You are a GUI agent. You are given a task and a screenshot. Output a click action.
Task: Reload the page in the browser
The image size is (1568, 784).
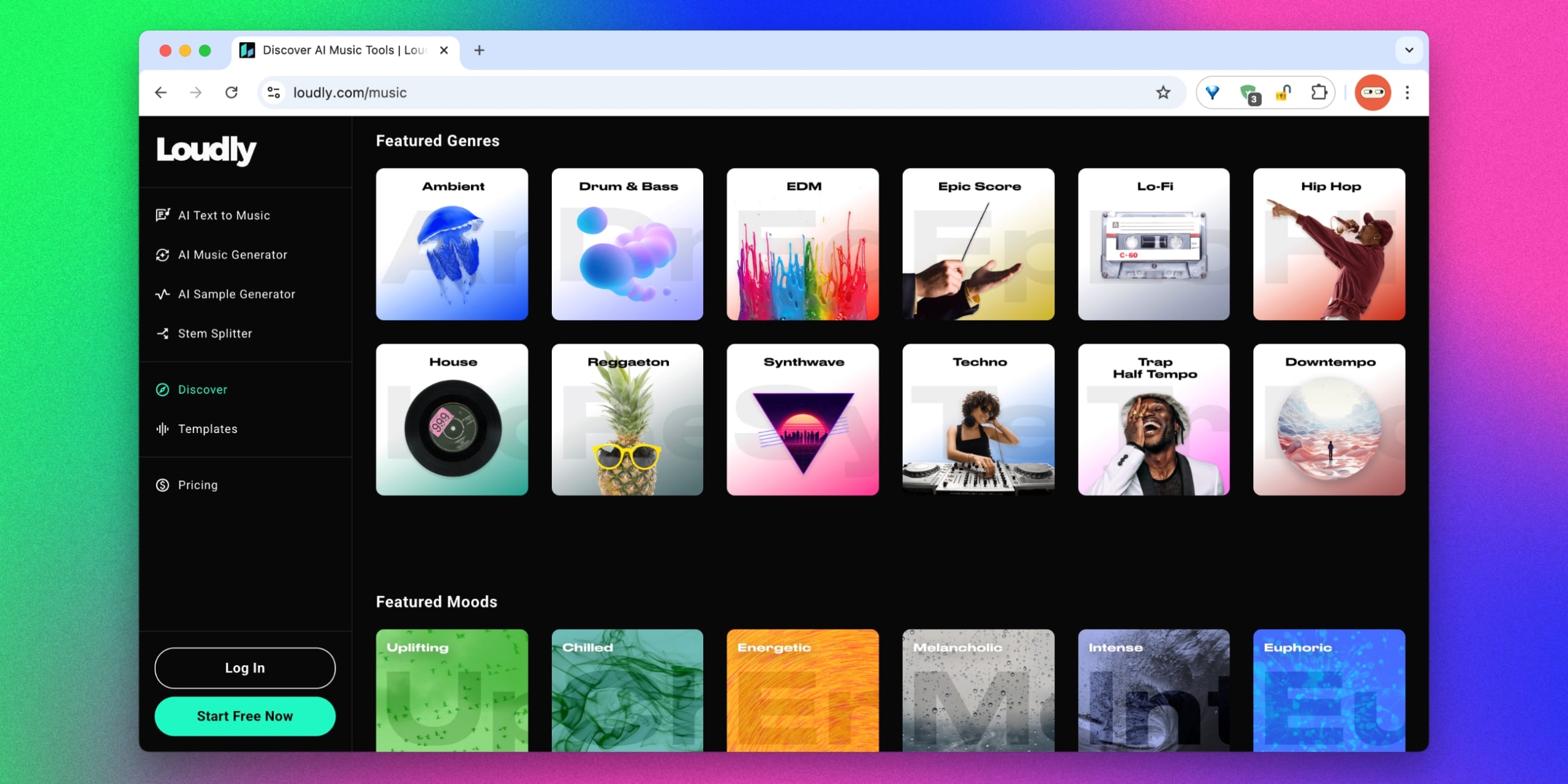click(x=232, y=92)
